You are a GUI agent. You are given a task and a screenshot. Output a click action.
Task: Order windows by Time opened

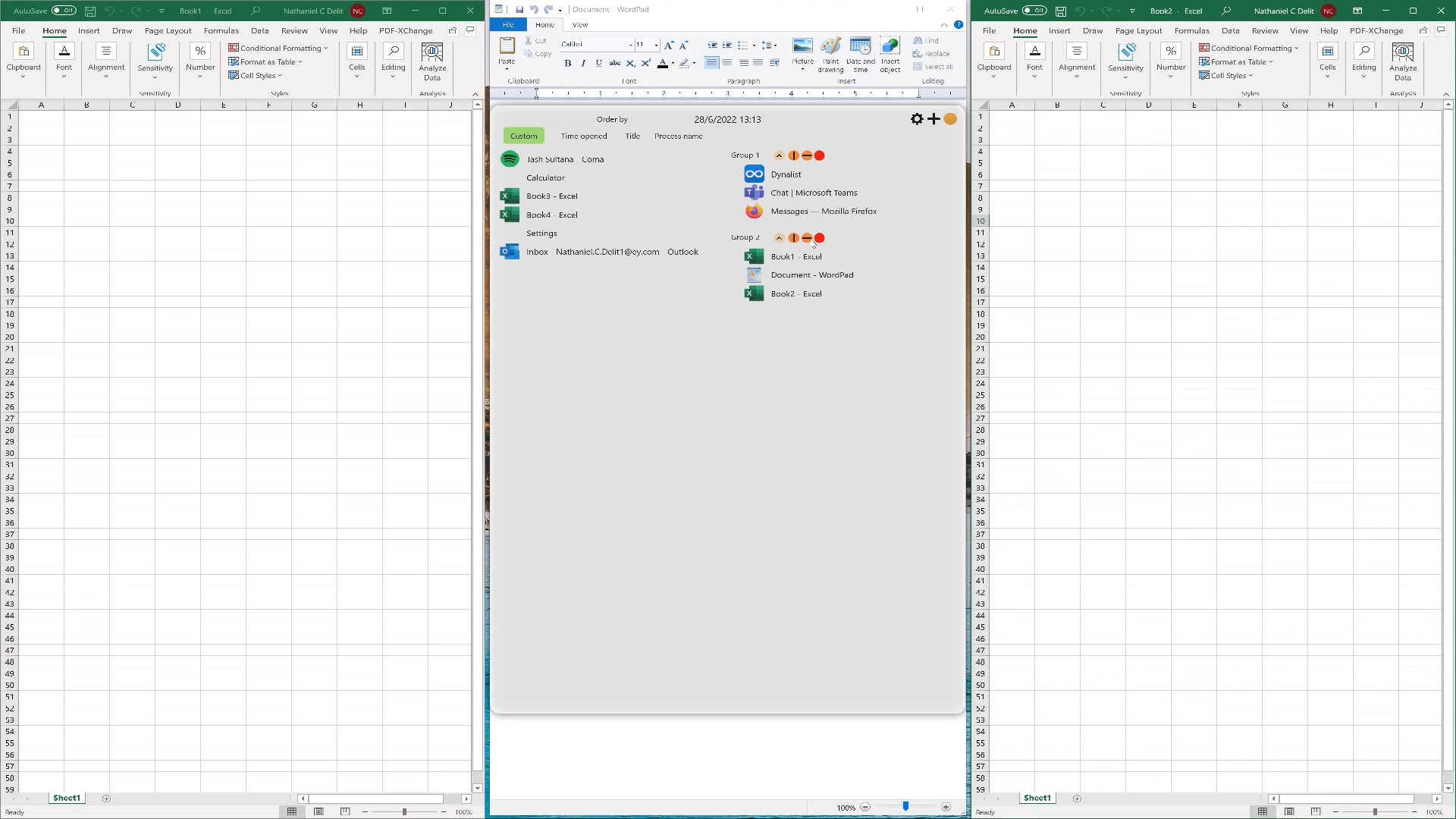584,136
